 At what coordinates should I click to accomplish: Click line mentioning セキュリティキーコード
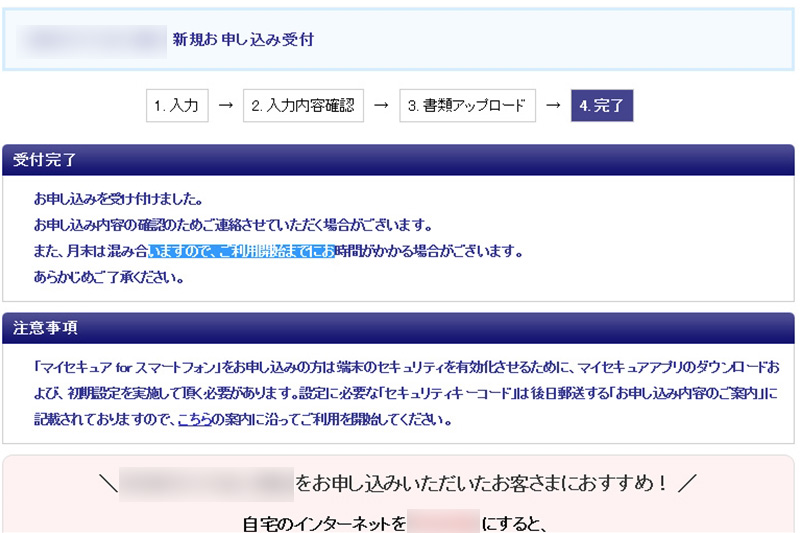(x=406, y=393)
